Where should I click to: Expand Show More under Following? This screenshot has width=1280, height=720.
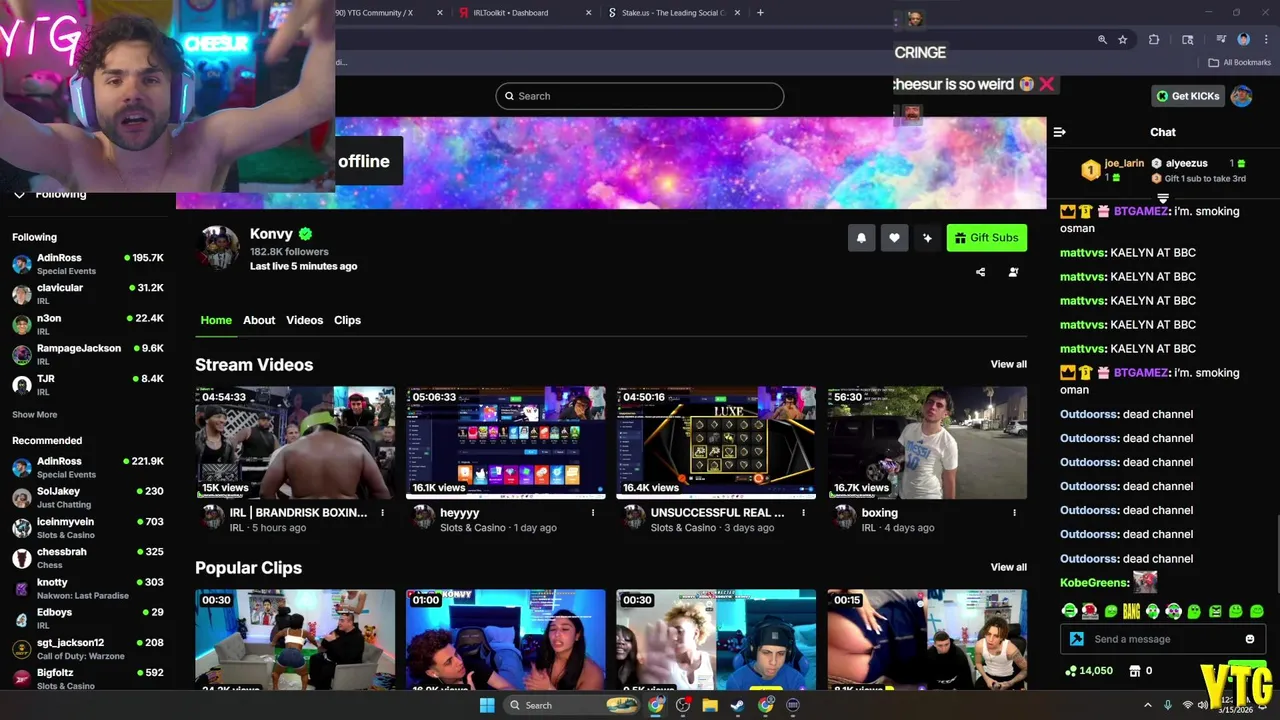point(35,414)
